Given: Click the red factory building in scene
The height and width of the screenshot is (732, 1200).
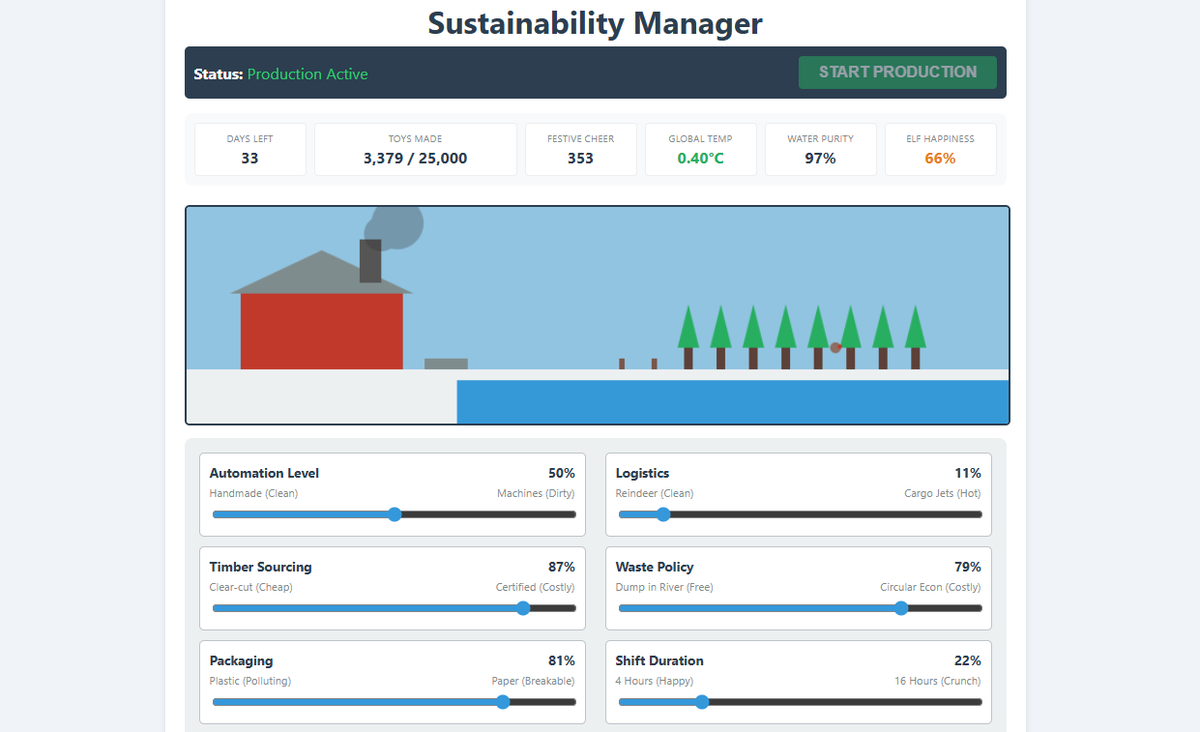Looking at the screenshot, I should [x=321, y=331].
